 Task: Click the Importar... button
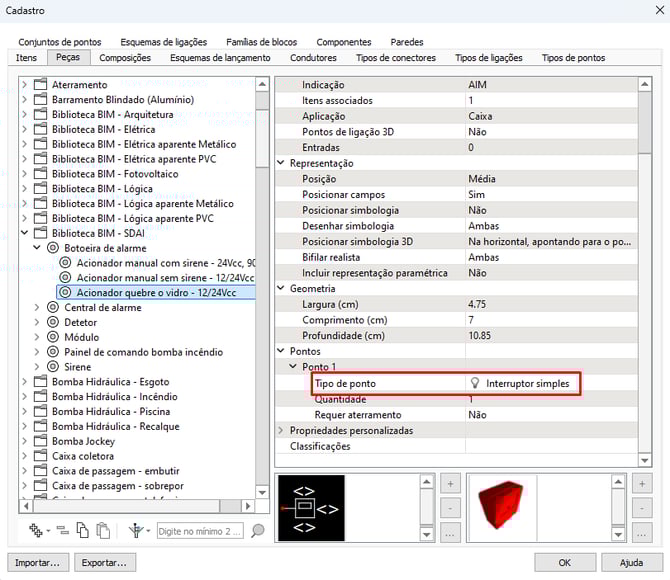tap(38, 562)
